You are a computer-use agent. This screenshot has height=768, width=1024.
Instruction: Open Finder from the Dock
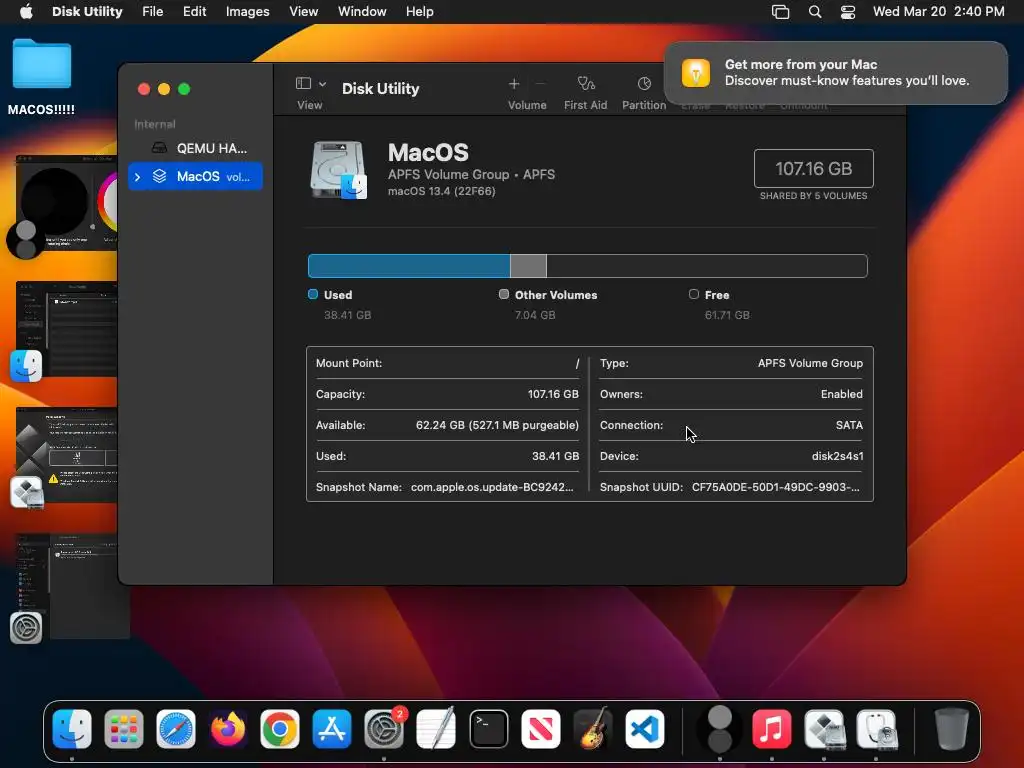click(72, 729)
